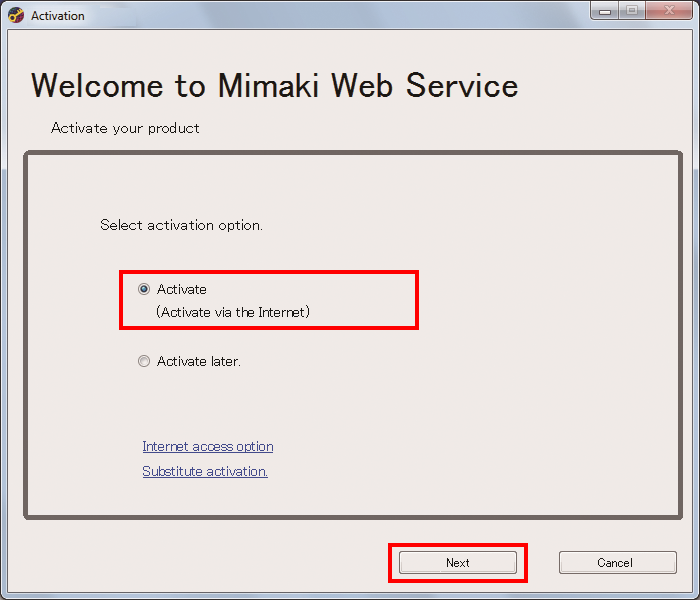Open the Substitute activation link
This screenshot has height=600, width=700.
(x=205, y=471)
